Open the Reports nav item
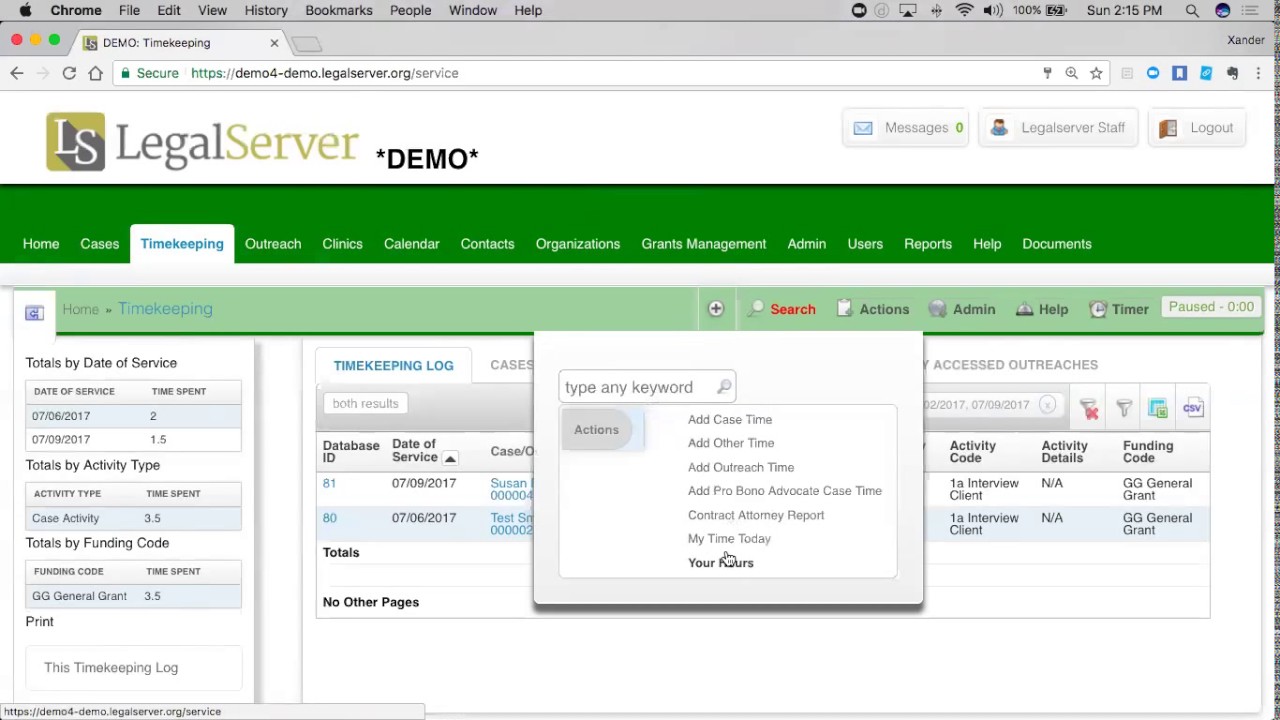The image size is (1280, 720). [928, 244]
